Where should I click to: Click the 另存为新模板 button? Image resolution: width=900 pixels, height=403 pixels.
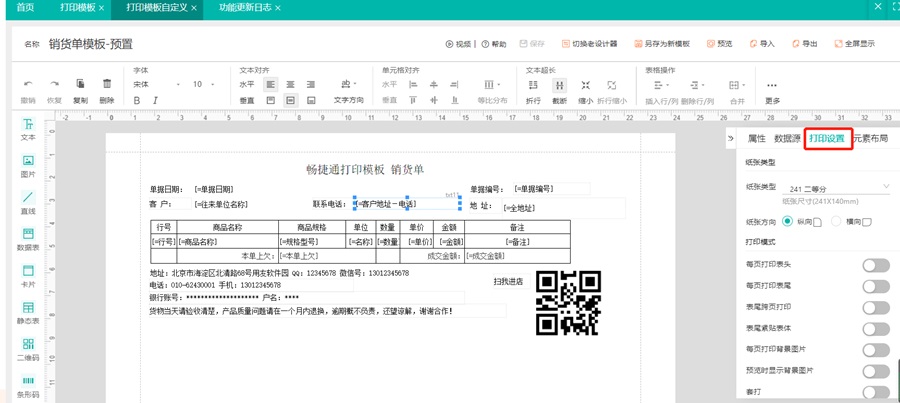664,44
